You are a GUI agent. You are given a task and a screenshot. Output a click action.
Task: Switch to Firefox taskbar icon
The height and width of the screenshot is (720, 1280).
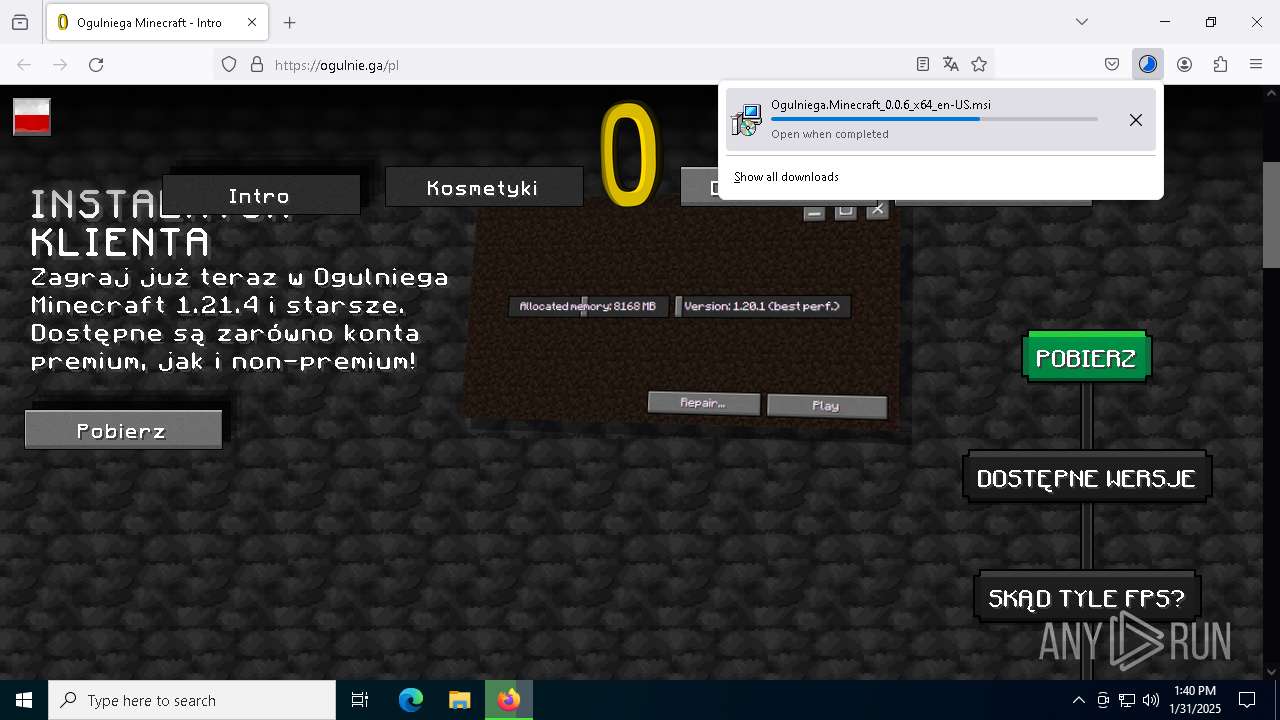[509, 700]
